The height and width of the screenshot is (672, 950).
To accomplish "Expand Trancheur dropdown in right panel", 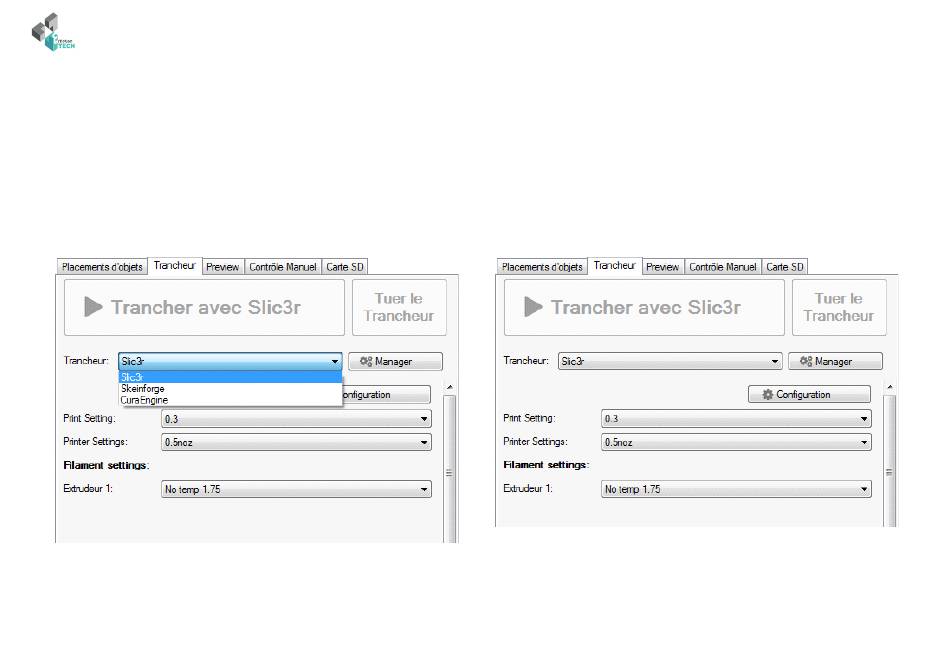I will [670, 361].
